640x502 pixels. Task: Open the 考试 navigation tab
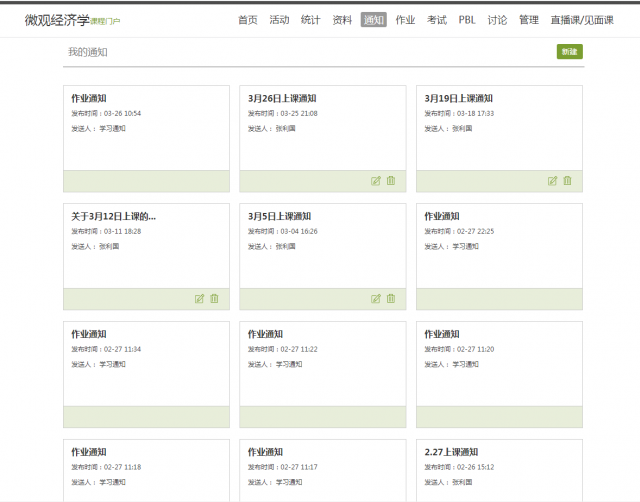tap(436, 20)
